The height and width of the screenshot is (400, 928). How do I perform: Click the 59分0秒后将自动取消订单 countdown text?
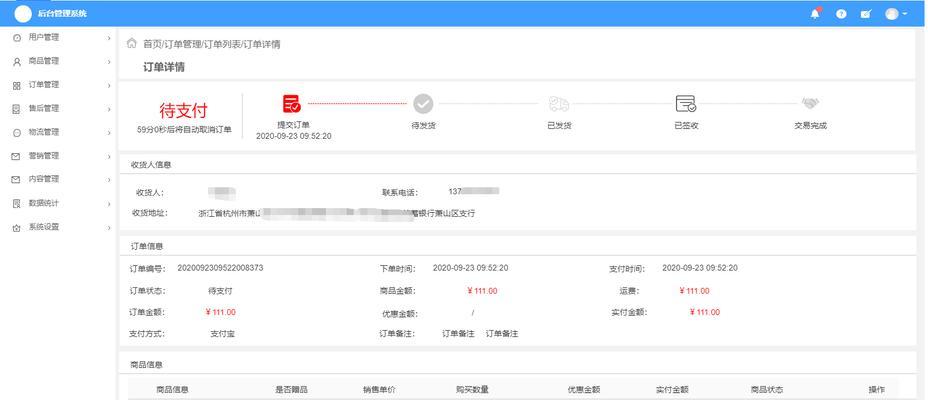pyautogui.click(x=184, y=130)
